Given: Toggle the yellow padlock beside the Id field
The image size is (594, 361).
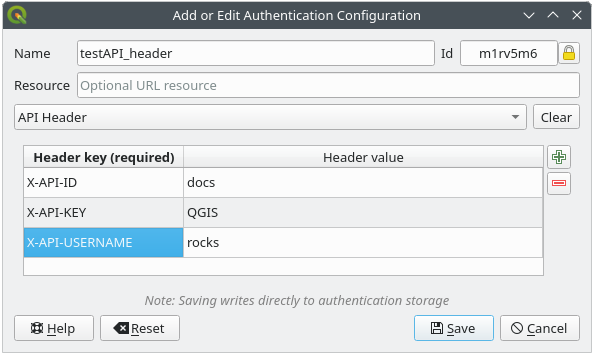Looking at the screenshot, I should click(x=569, y=53).
